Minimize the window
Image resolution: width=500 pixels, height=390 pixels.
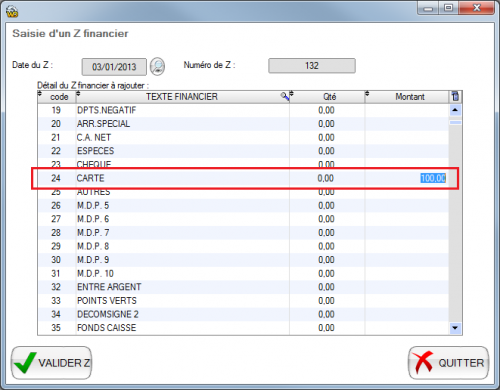[428, 8]
